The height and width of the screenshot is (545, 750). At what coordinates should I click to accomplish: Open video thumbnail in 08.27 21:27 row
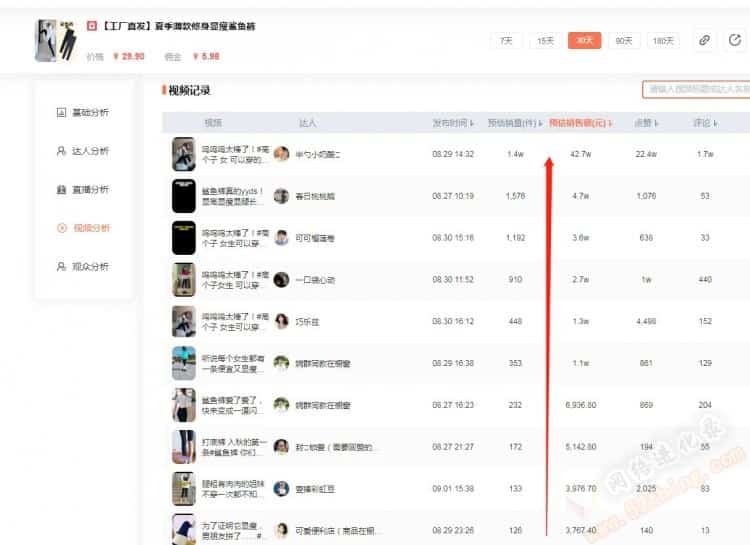tap(184, 447)
